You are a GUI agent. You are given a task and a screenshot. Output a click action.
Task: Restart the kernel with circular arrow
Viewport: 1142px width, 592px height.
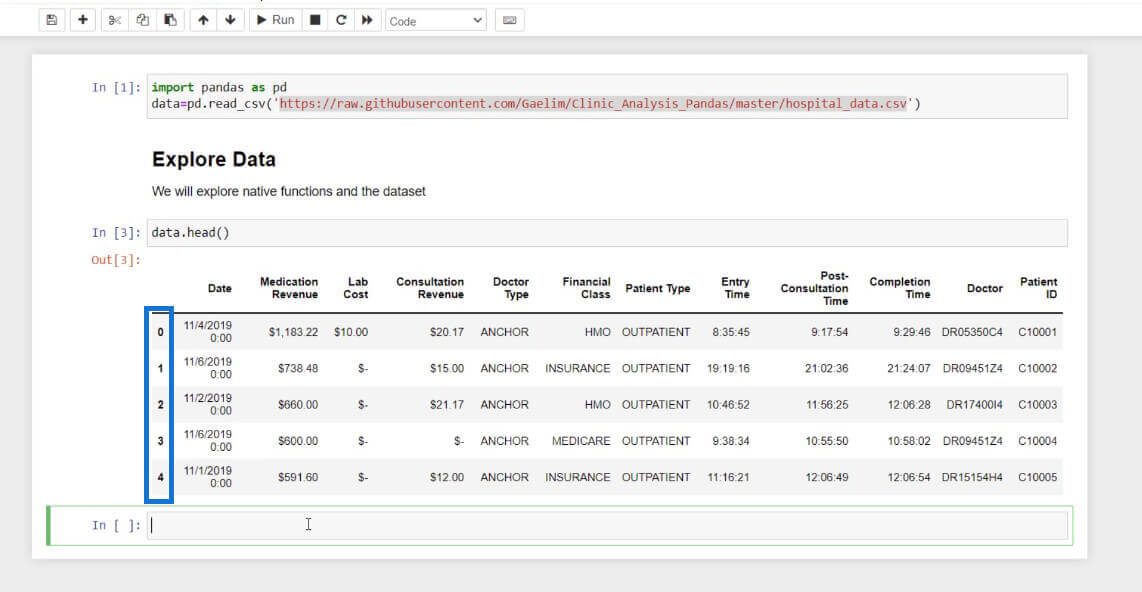point(341,20)
